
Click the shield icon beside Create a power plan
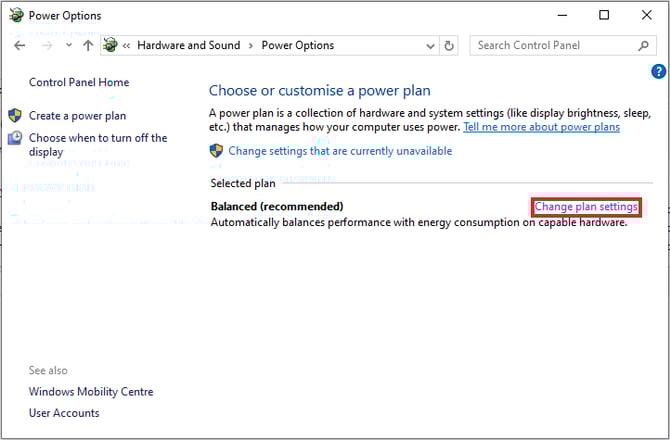coord(15,116)
